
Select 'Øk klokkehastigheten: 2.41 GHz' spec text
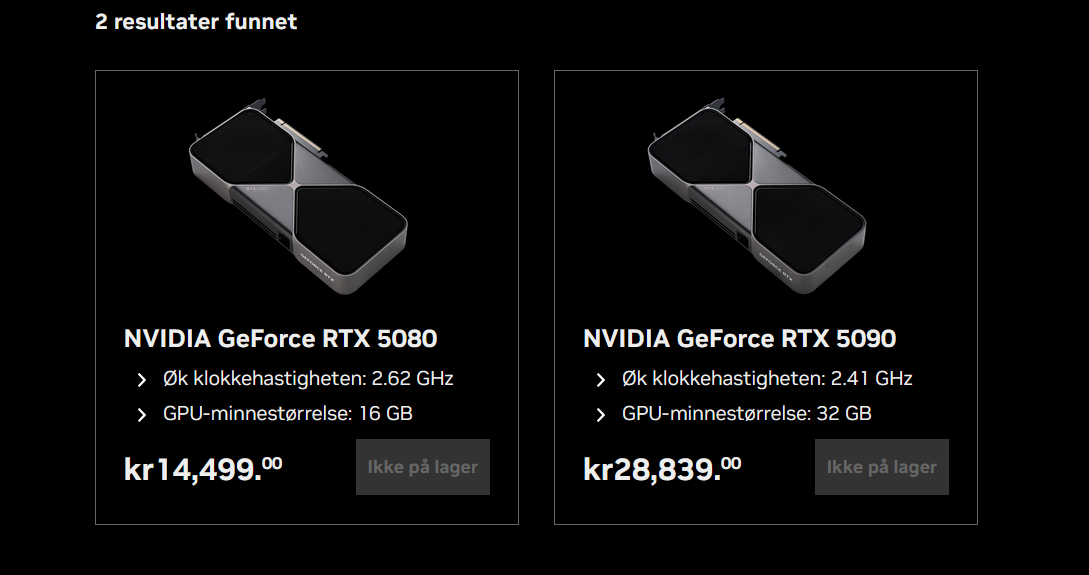[x=767, y=379]
